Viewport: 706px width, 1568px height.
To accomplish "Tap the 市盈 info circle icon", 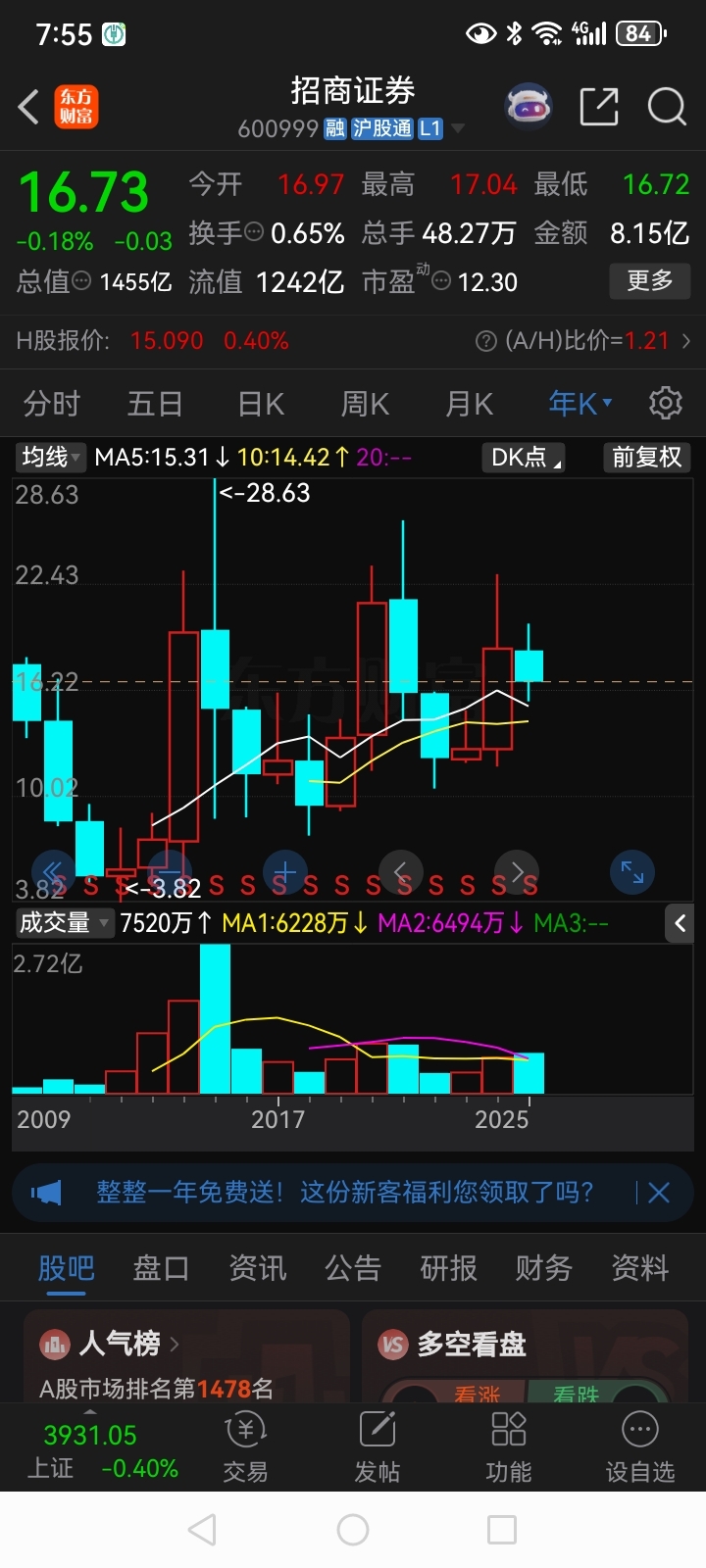I will pyautogui.click(x=441, y=281).
